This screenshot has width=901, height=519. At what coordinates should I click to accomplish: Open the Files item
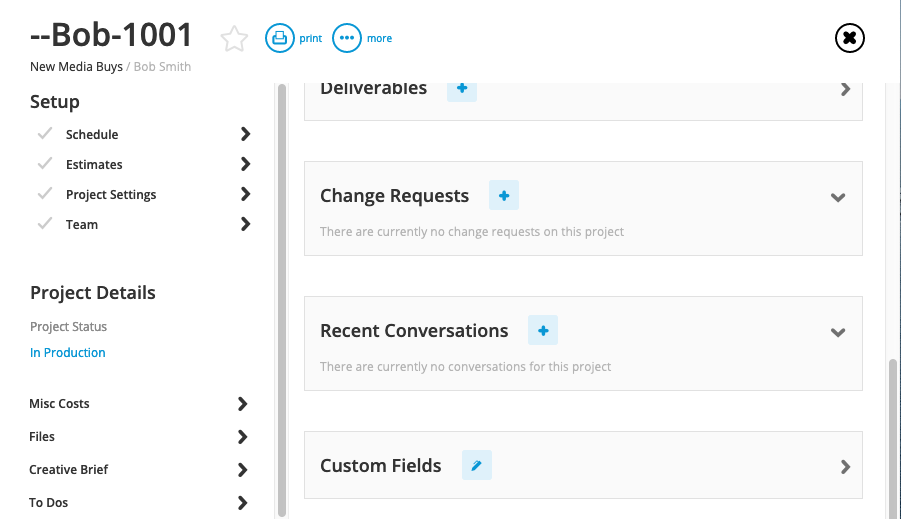click(x=42, y=437)
